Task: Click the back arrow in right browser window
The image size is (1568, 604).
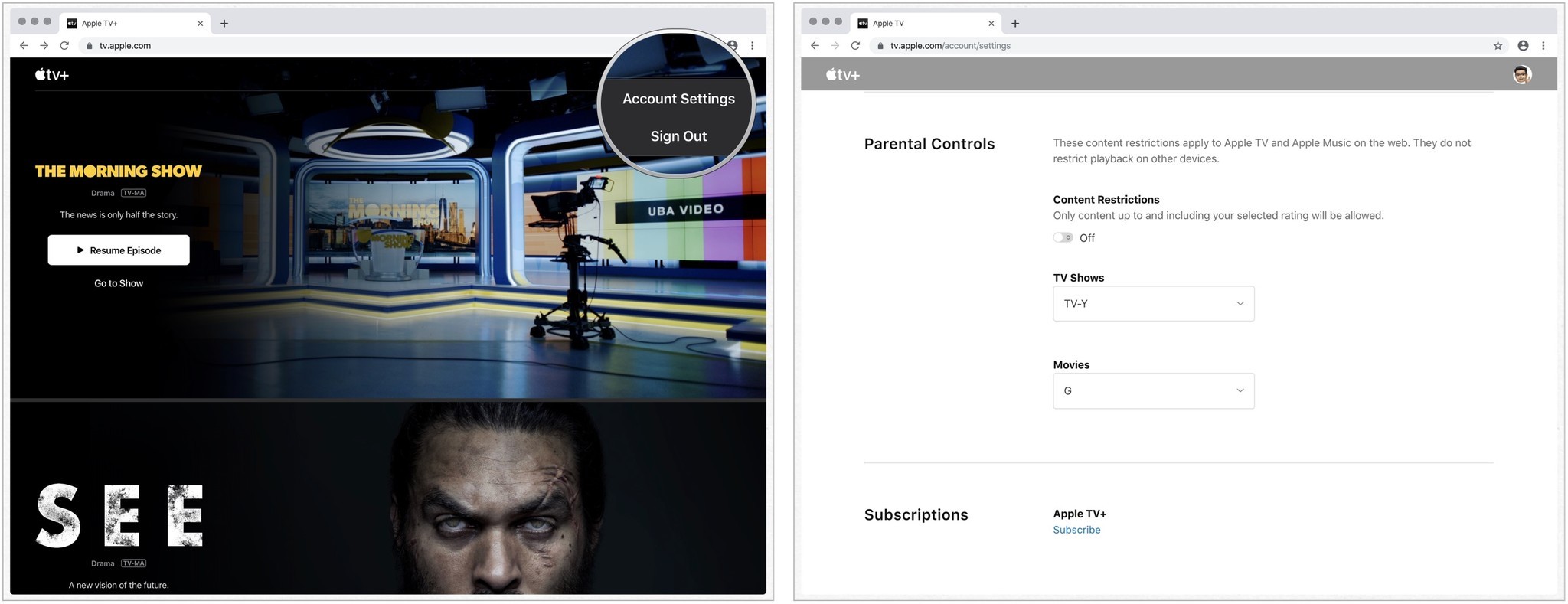Action: pos(815,45)
